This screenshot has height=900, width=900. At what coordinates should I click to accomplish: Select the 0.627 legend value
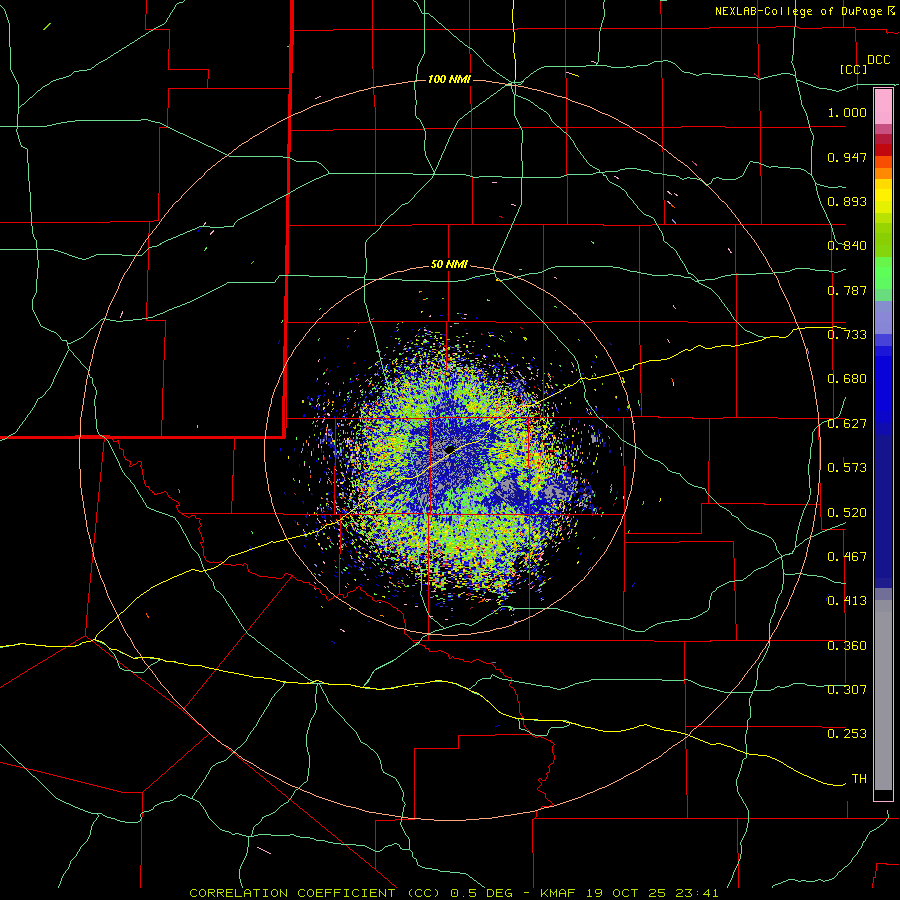click(847, 424)
